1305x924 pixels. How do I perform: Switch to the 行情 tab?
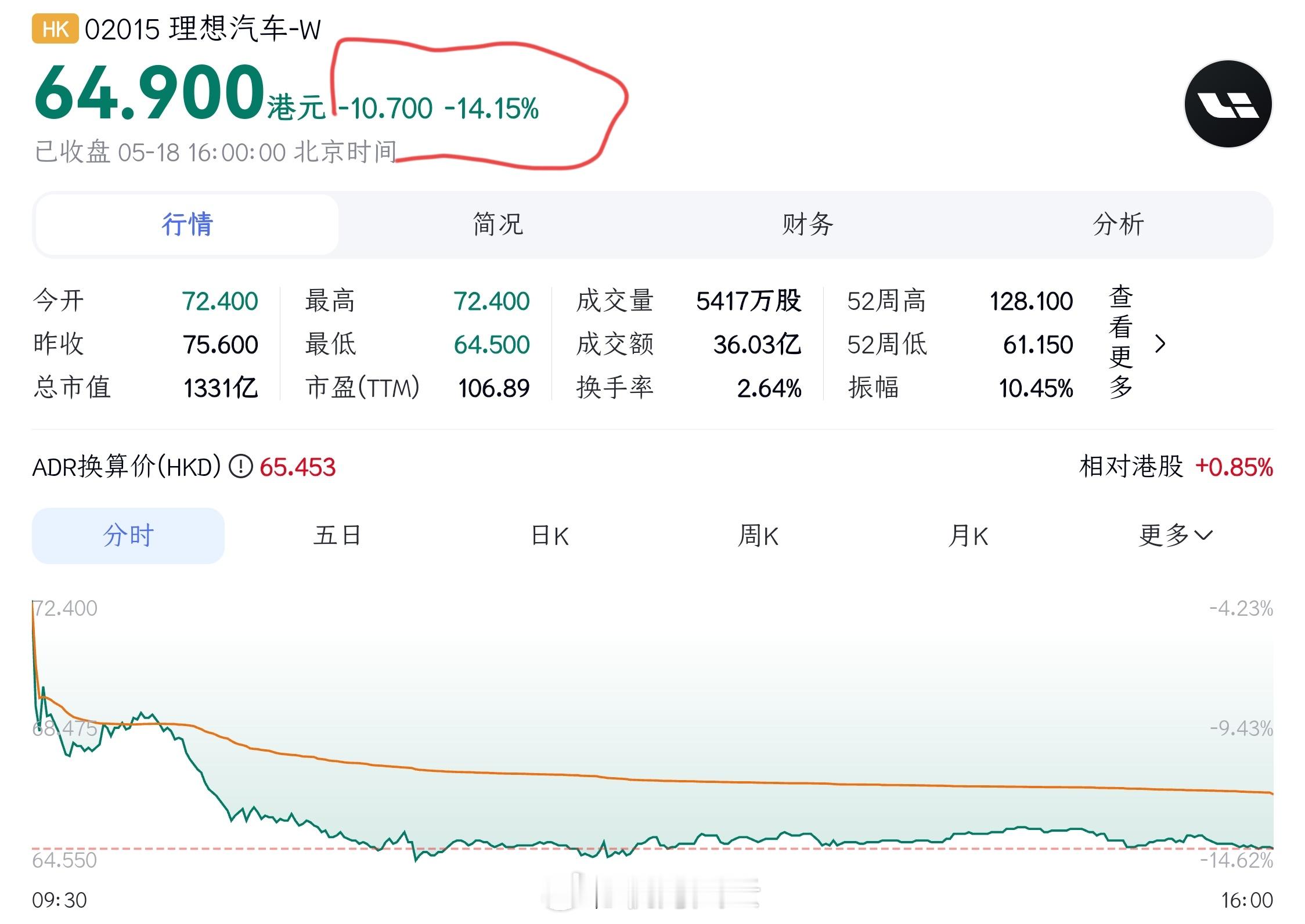(187, 225)
